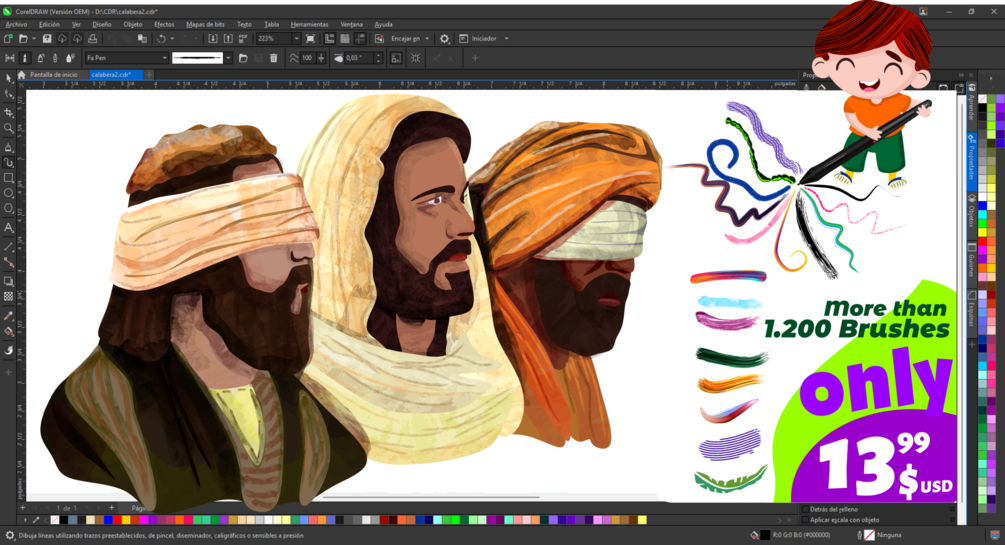The image size is (1005, 545).
Task: Click the red swatch in bottom palette
Action: (x=117, y=520)
